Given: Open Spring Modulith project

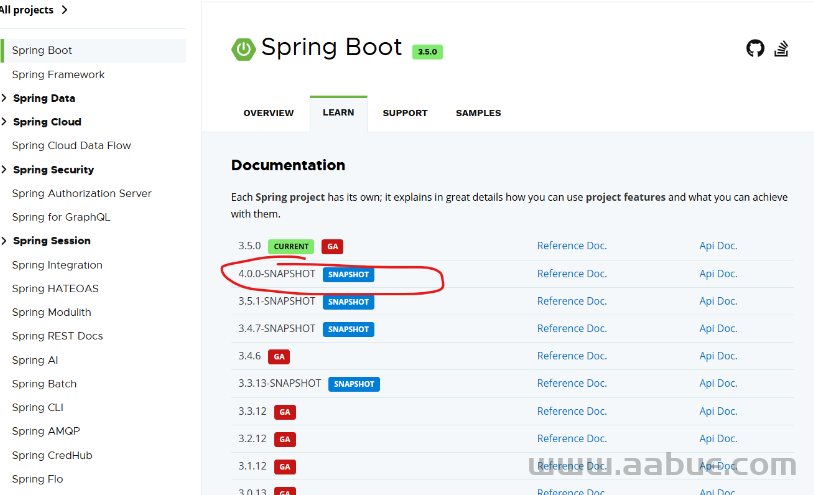Looking at the screenshot, I should pyautogui.click(x=51, y=312).
